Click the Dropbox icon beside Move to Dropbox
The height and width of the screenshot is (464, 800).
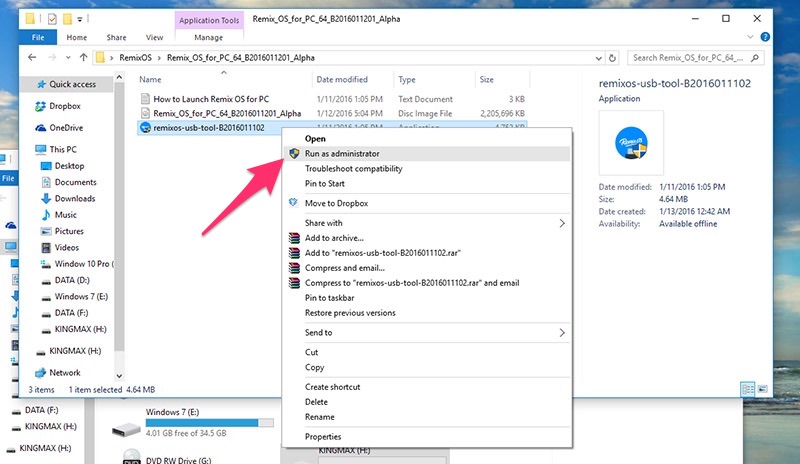coord(293,203)
